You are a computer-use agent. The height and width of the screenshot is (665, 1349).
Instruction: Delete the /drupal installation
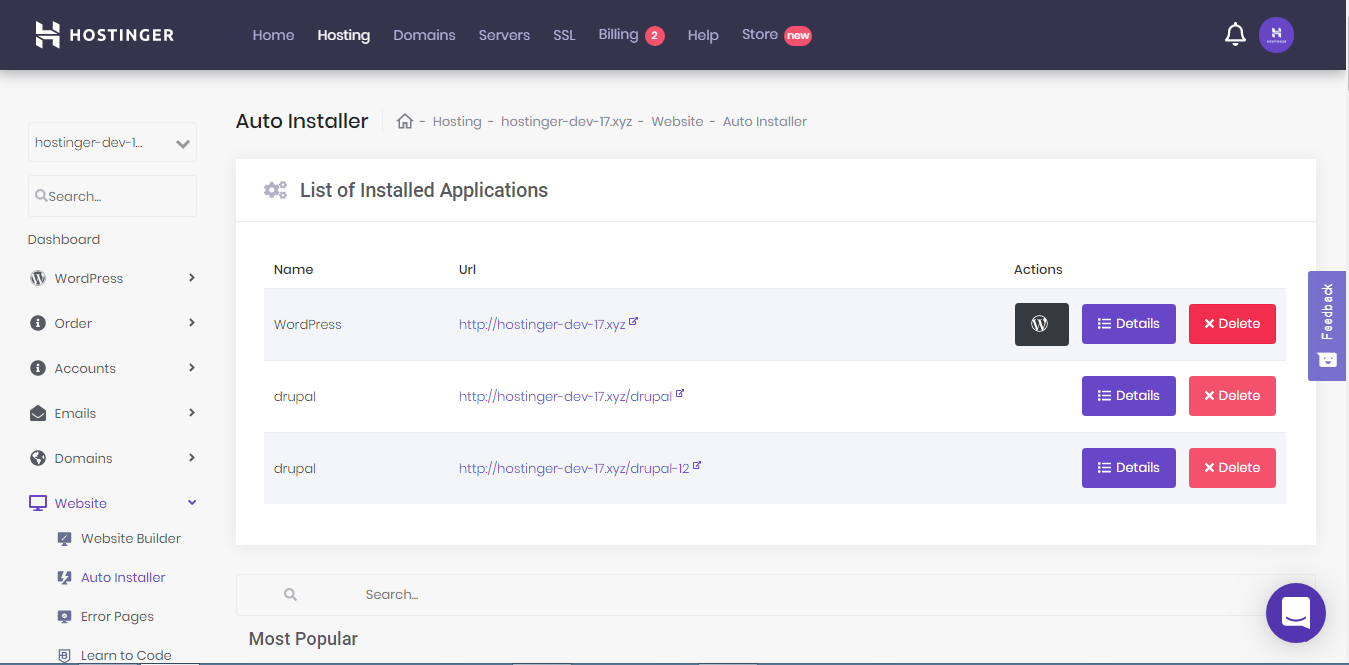tap(1232, 396)
